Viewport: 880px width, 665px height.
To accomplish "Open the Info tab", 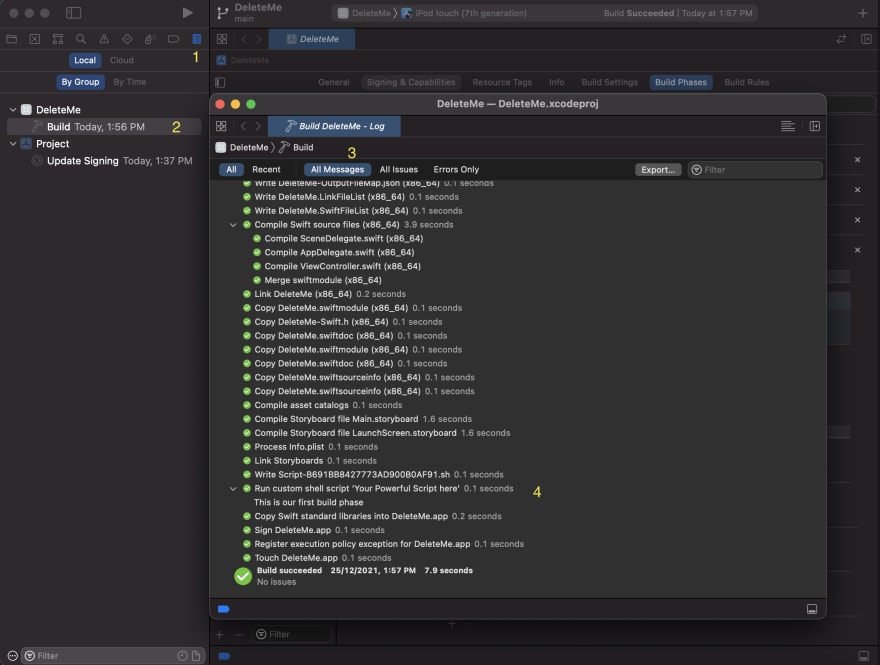I will click(x=557, y=82).
